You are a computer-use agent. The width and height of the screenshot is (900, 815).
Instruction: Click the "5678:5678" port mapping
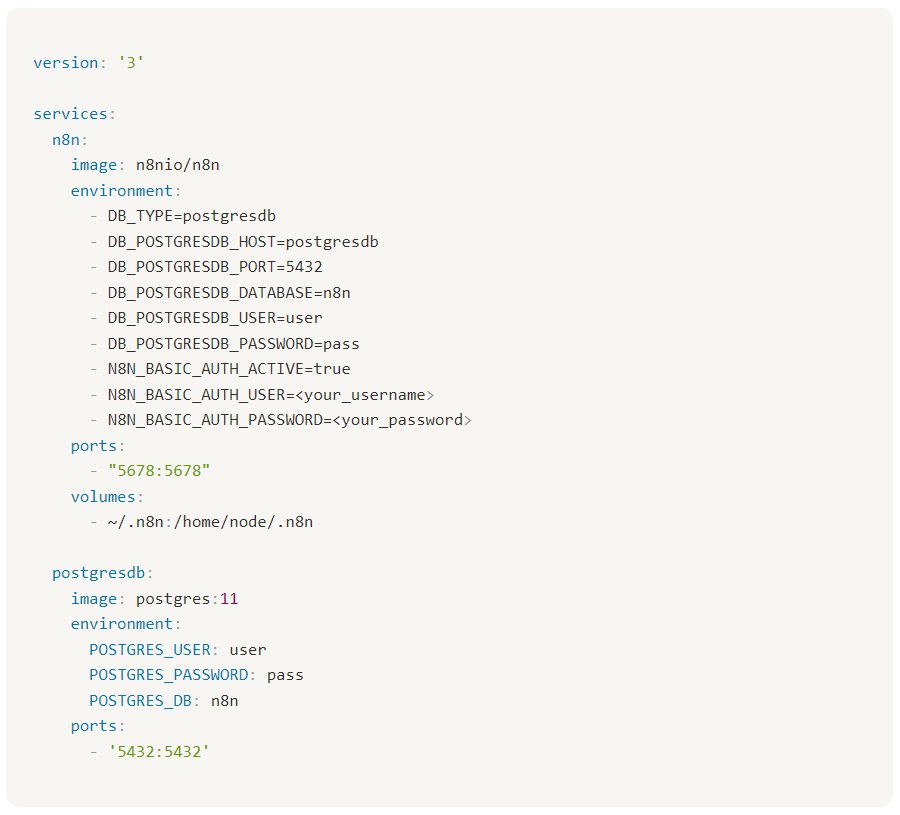click(159, 471)
